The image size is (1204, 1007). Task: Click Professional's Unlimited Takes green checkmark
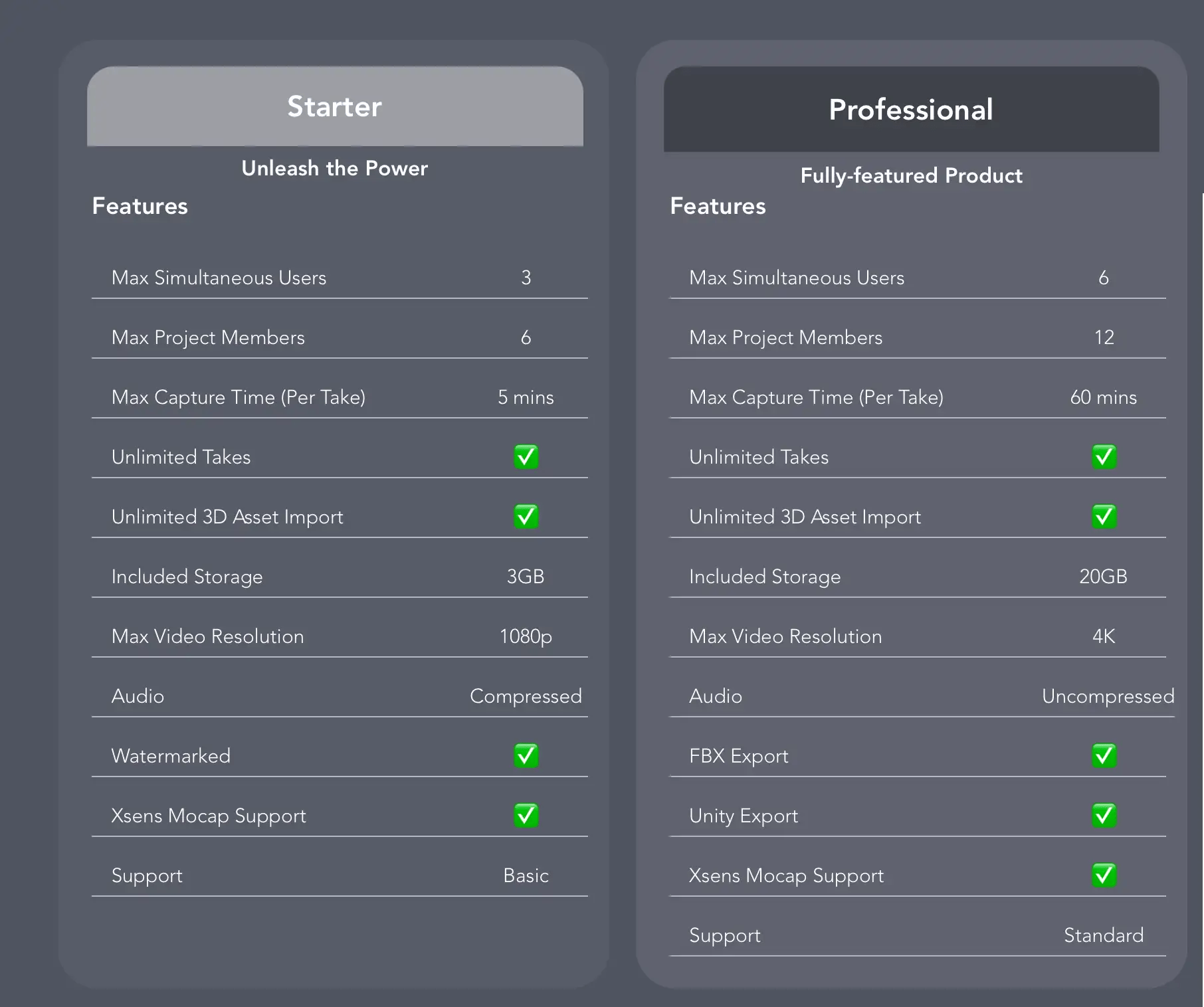coord(1104,457)
